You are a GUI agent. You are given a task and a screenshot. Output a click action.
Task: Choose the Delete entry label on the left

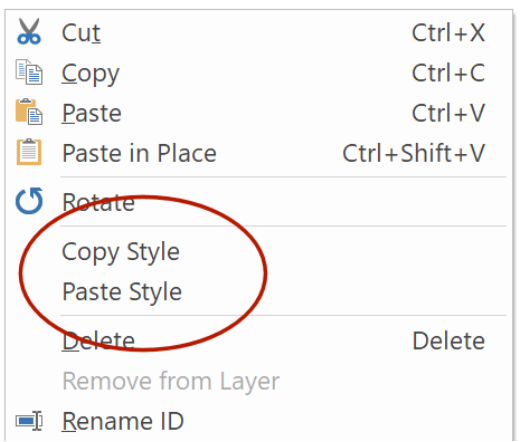[x=99, y=340]
